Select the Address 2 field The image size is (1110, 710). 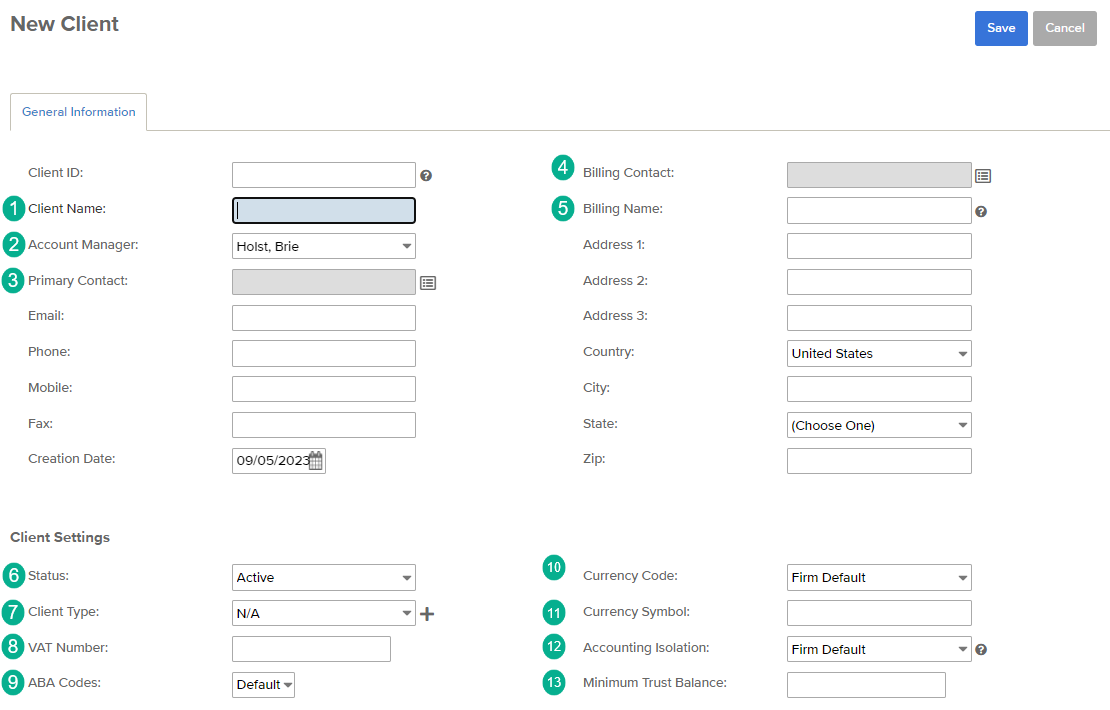coord(879,282)
